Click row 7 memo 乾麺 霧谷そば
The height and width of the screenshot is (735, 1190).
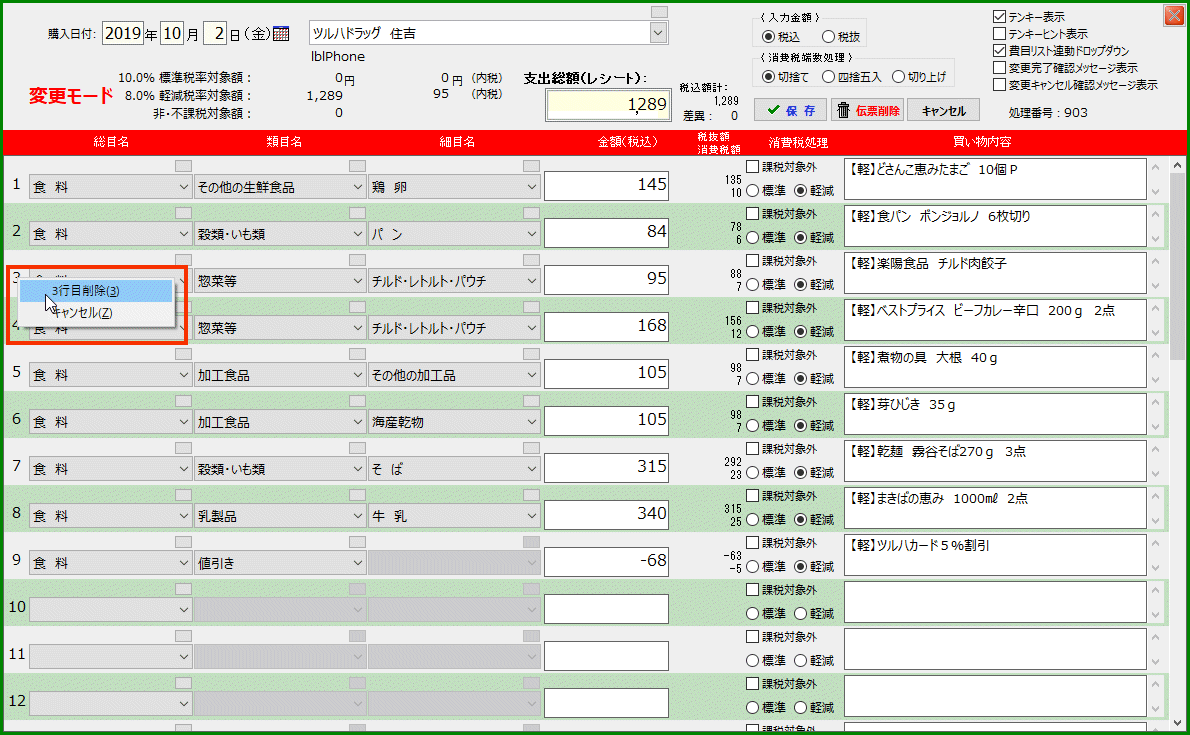(x=995, y=460)
